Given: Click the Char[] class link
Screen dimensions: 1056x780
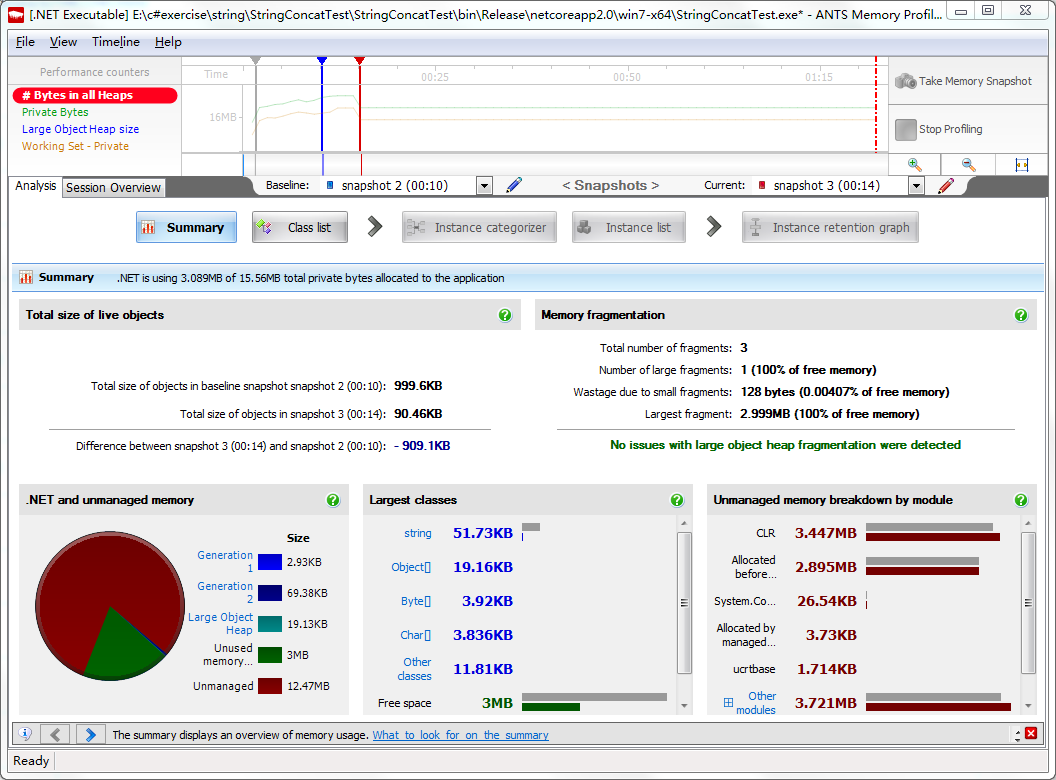Looking at the screenshot, I should tap(416, 635).
